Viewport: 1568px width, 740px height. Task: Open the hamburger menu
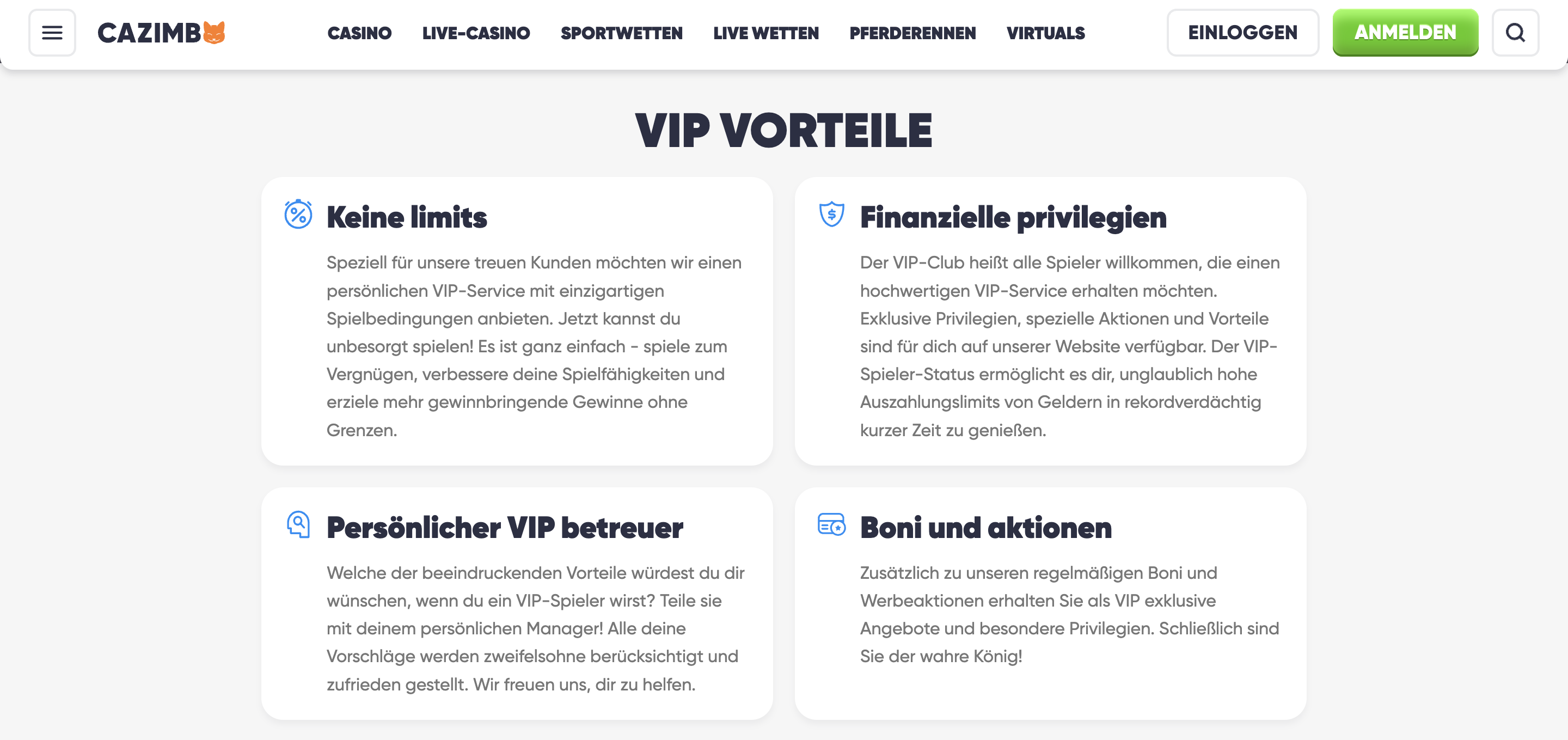point(52,33)
